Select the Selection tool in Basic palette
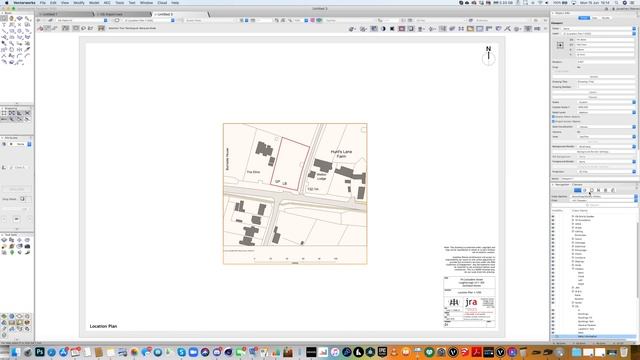 pos(4,18)
